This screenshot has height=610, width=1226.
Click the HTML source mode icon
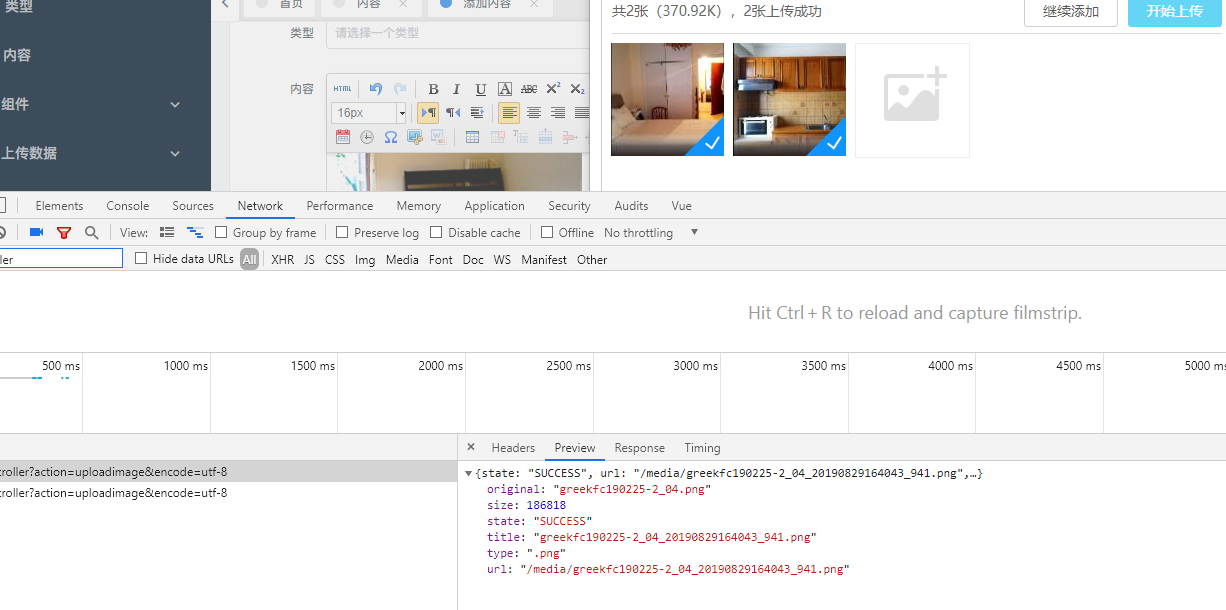click(x=342, y=89)
